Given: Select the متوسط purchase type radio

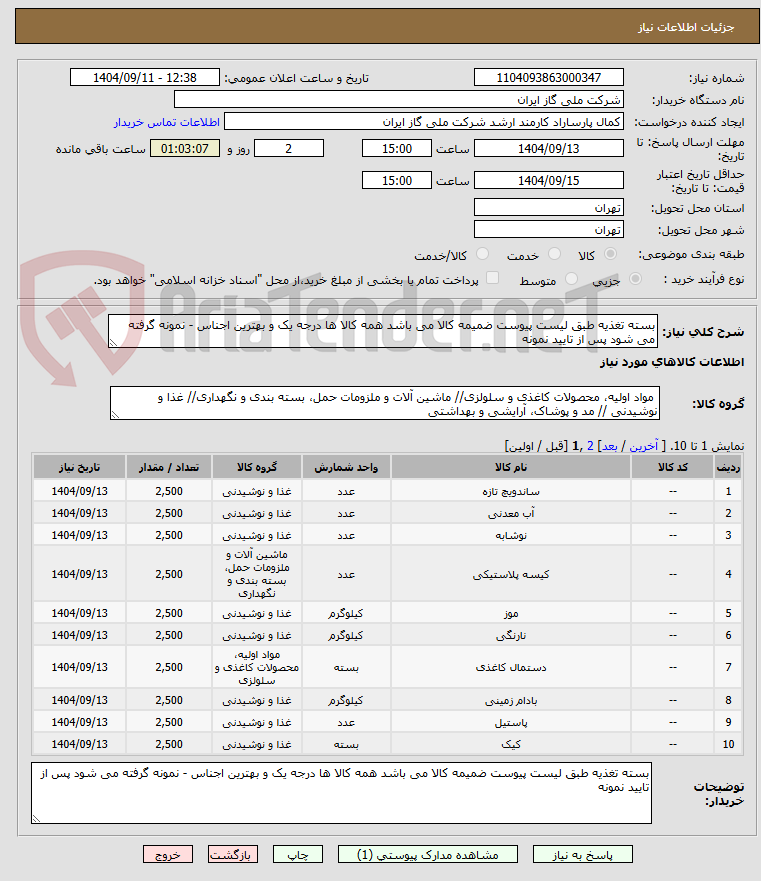Looking at the screenshot, I should (x=571, y=279).
